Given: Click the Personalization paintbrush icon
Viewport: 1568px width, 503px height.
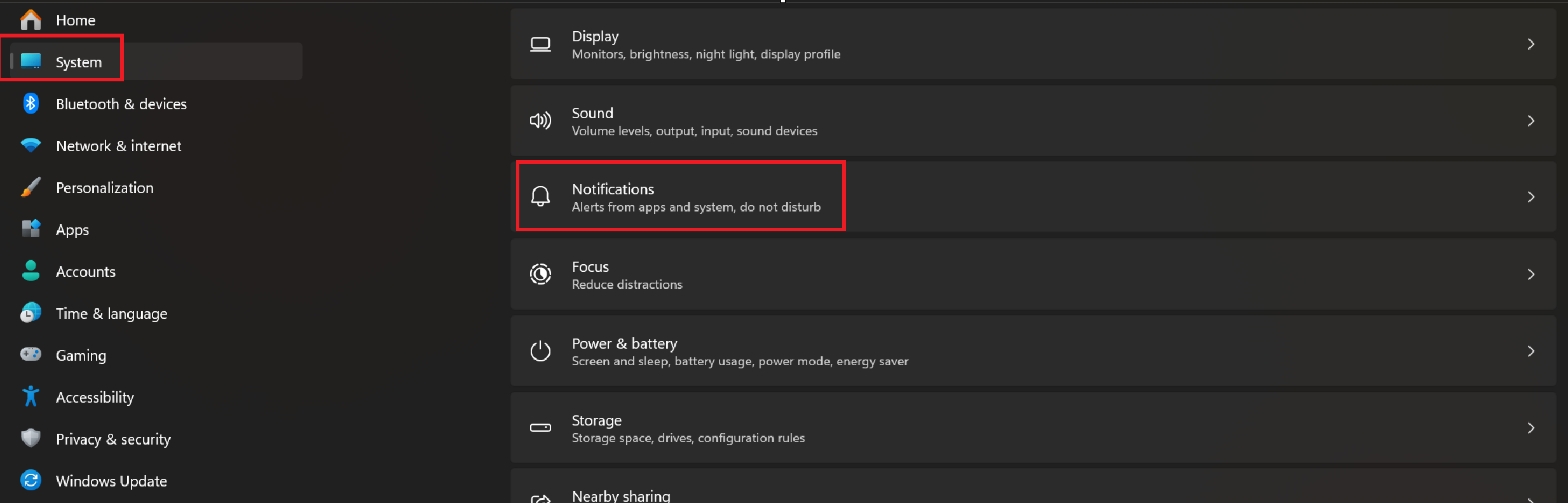Looking at the screenshot, I should pyautogui.click(x=31, y=187).
